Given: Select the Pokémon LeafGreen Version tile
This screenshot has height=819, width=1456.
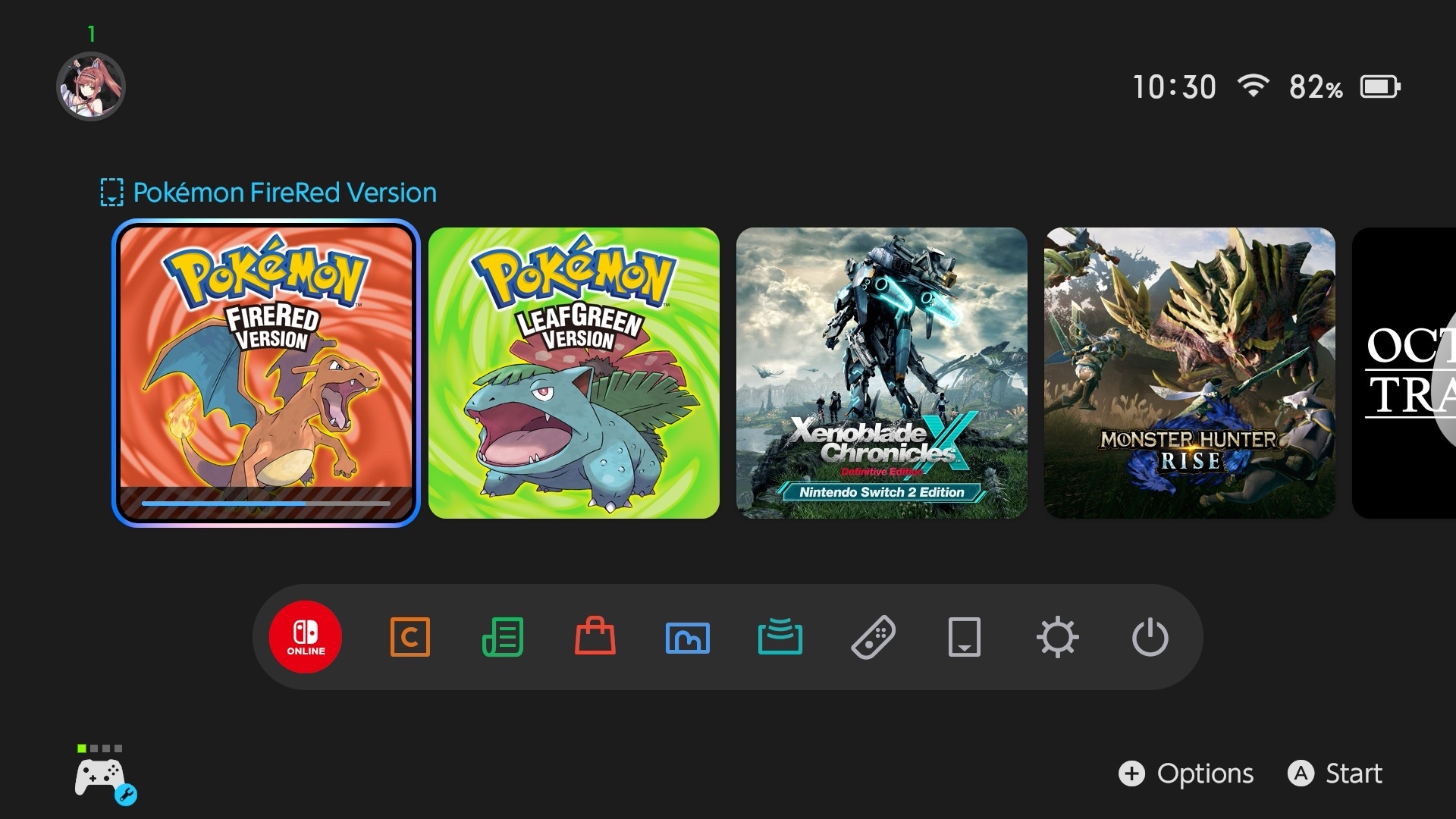Looking at the screenshot, I should (x=574, y=373).
